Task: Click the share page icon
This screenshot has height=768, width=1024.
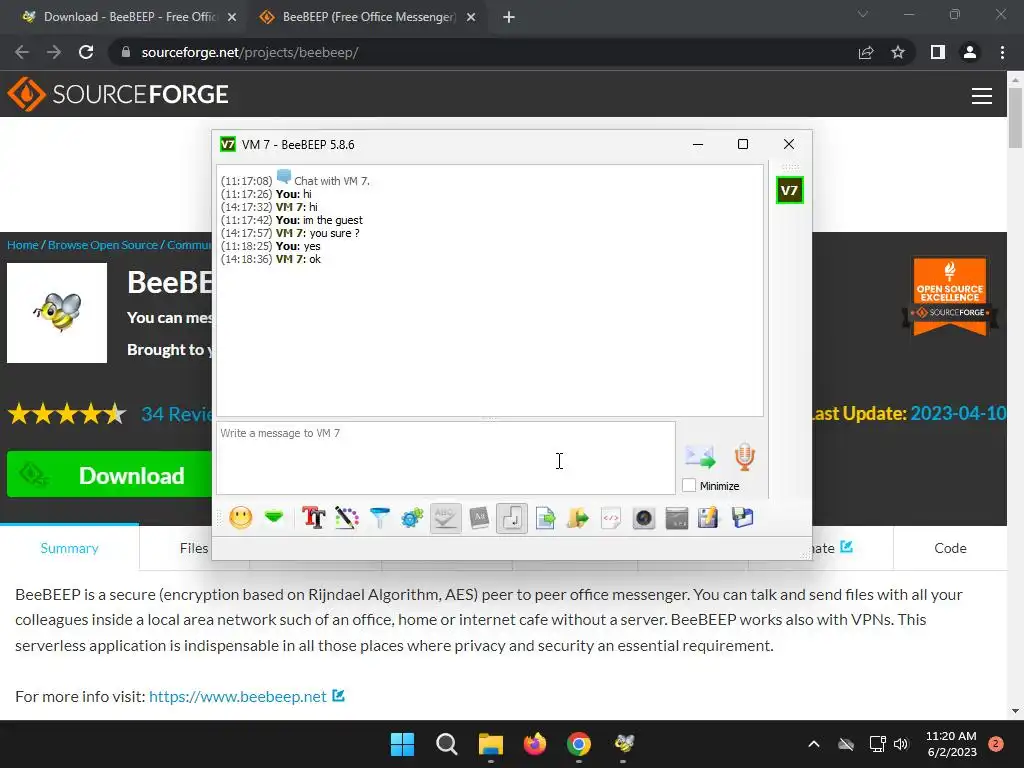Action: pyautogui.click(x=866, y=52)
